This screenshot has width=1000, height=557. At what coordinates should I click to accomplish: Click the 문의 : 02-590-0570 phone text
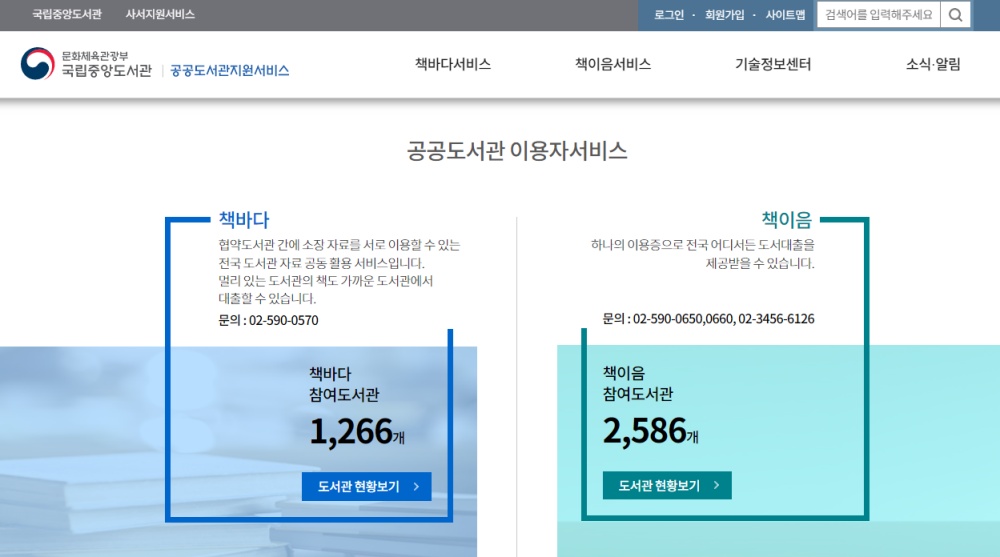pyautogui.click(x=268, y=320)
